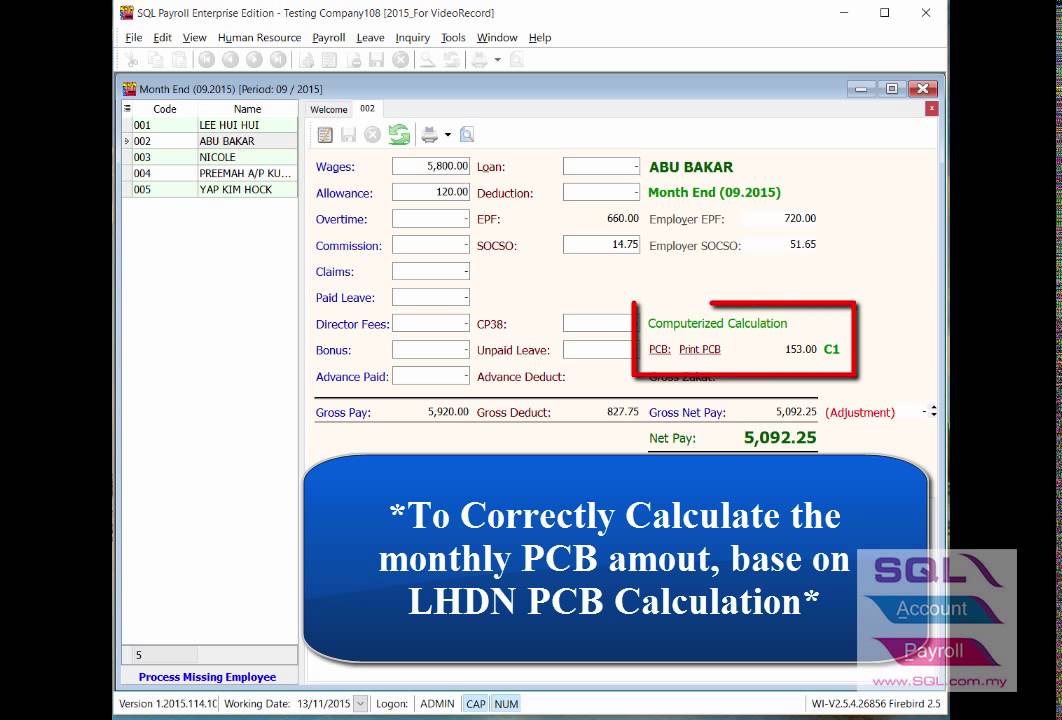The width and height of the screenshot is (1062, 720).
Task: Click the Print PCB link
Action: coord(700,350)
